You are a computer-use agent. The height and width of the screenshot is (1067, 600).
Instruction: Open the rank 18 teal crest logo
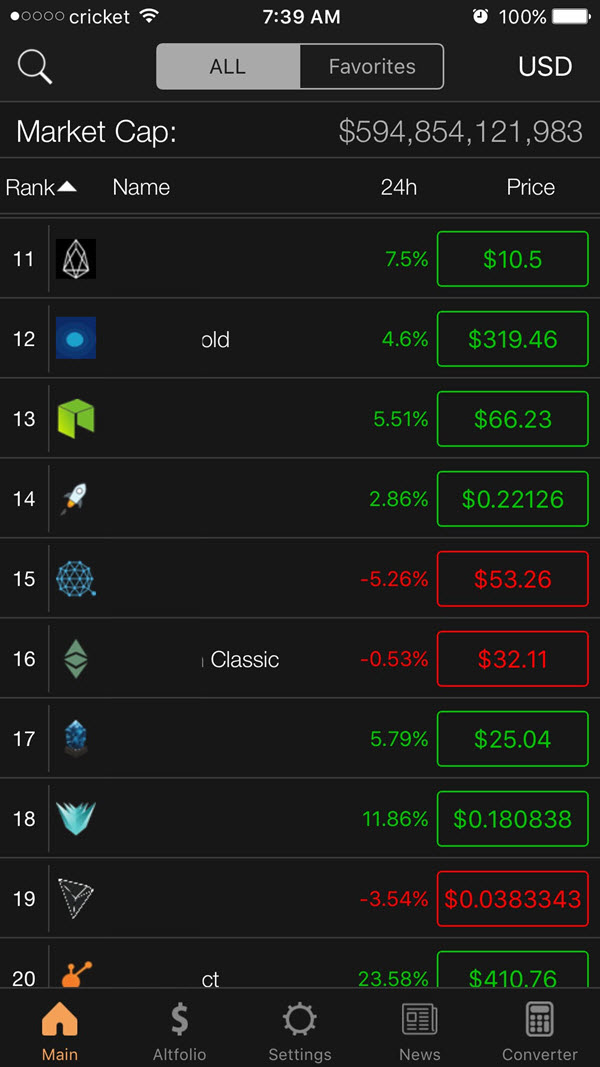pos(76,819)
